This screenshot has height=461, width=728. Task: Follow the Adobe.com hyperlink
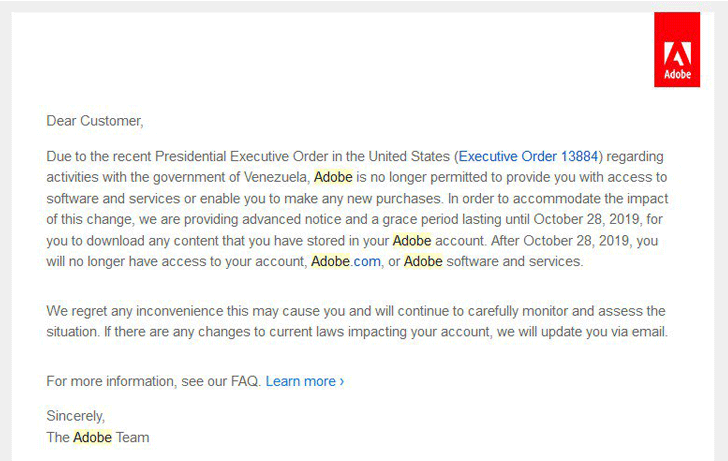[346, 261]
